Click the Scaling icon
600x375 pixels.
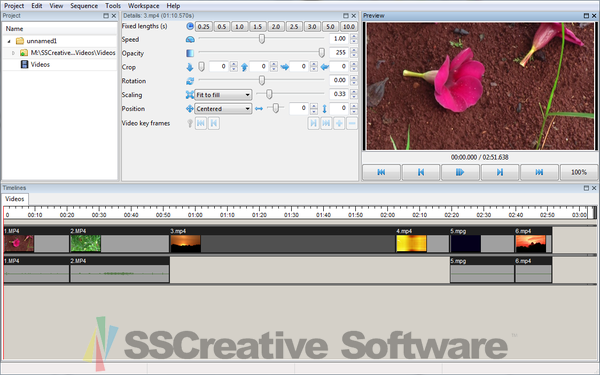pyautogui.click(x=190, y=95)
